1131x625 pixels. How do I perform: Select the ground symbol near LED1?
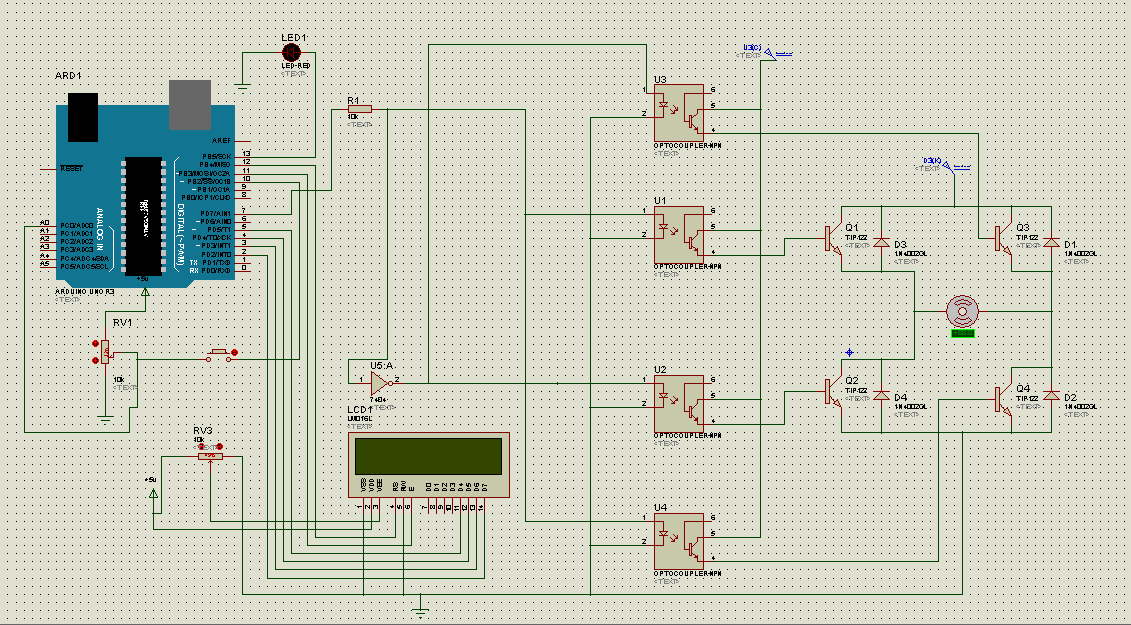[243, 87]
